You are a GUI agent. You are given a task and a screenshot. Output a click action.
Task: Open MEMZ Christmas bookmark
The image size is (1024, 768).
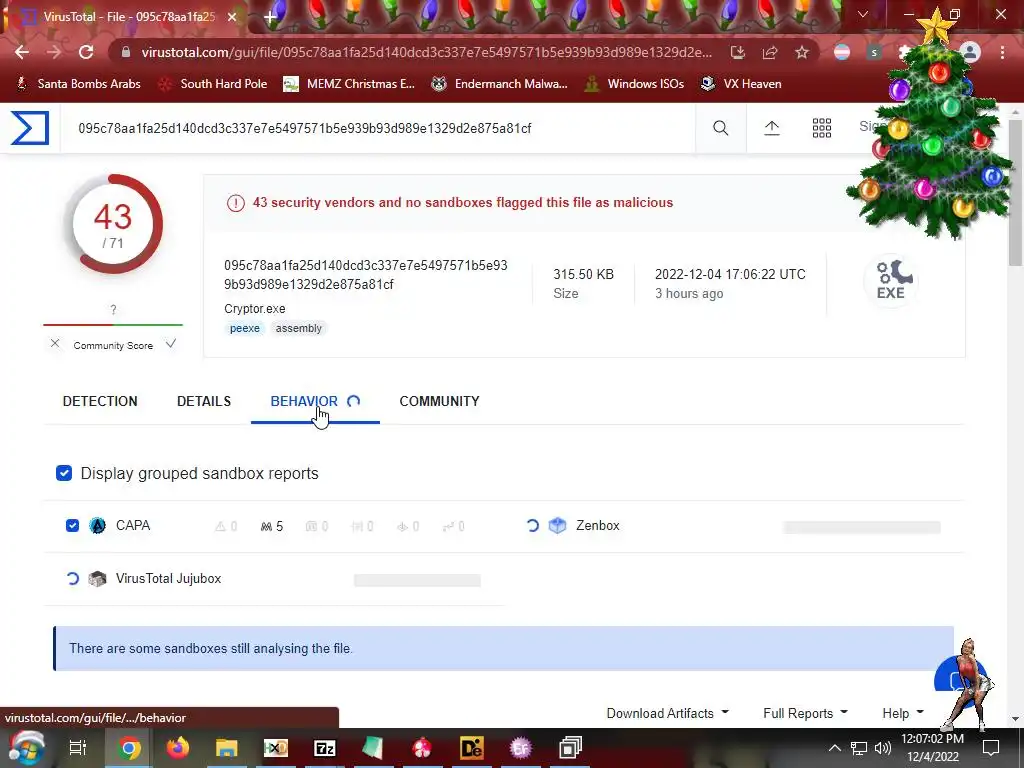tap(349, 84)
